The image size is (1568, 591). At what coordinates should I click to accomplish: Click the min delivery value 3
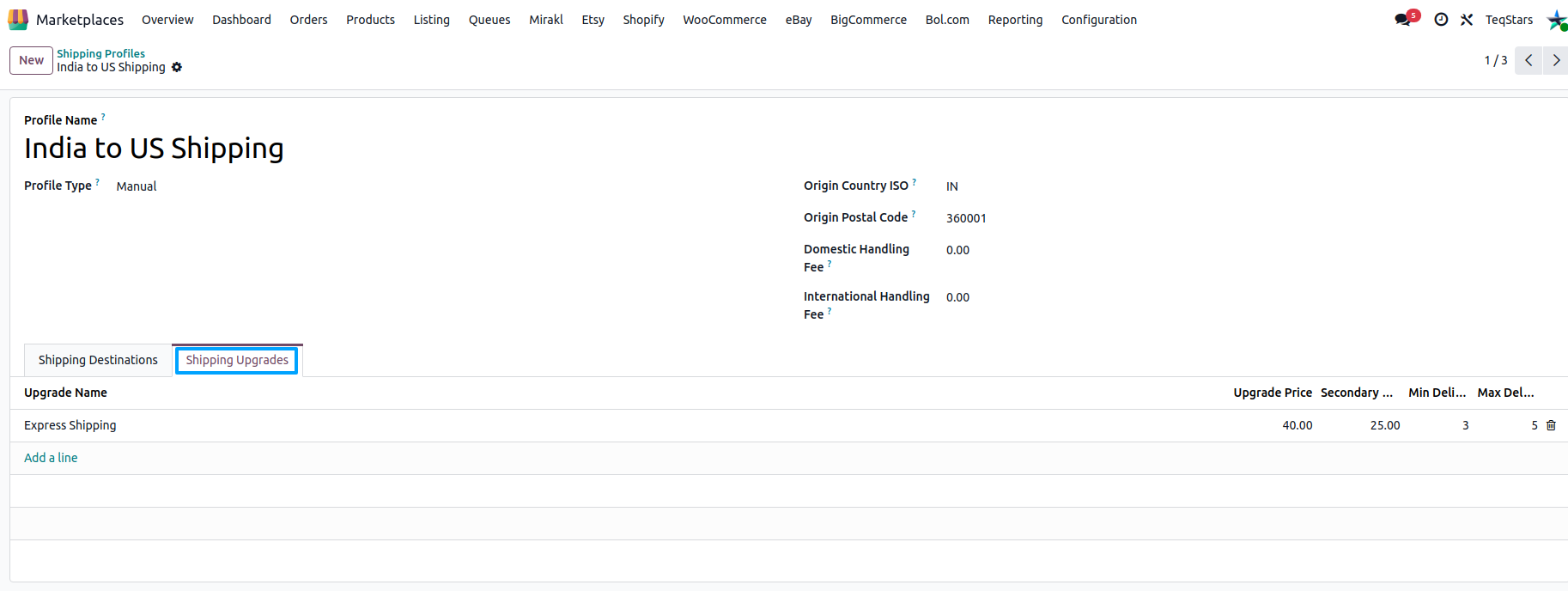(1465, 425)
